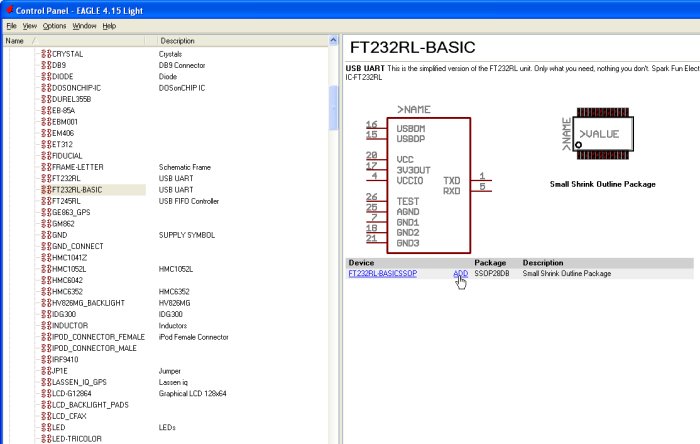Click the scroll-up arrow of the tree list

333,41
